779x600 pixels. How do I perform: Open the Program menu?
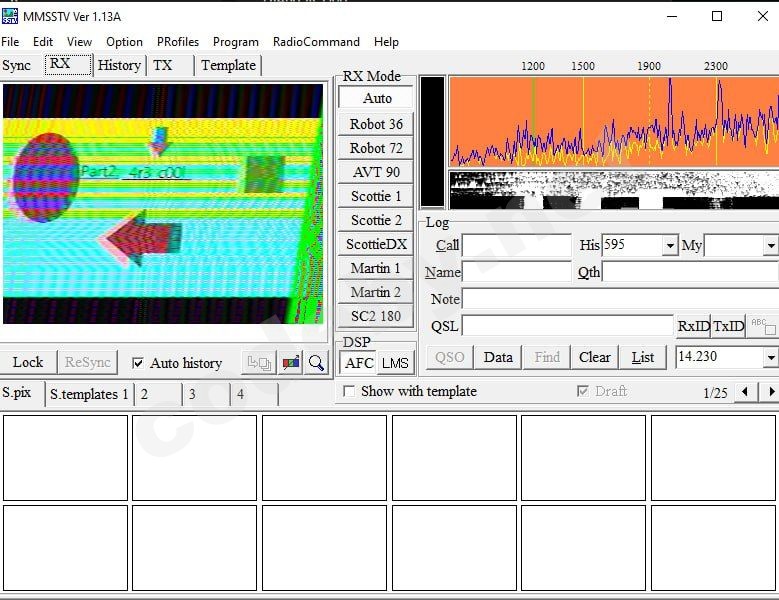pyautogui.click(x=235, y=42)
